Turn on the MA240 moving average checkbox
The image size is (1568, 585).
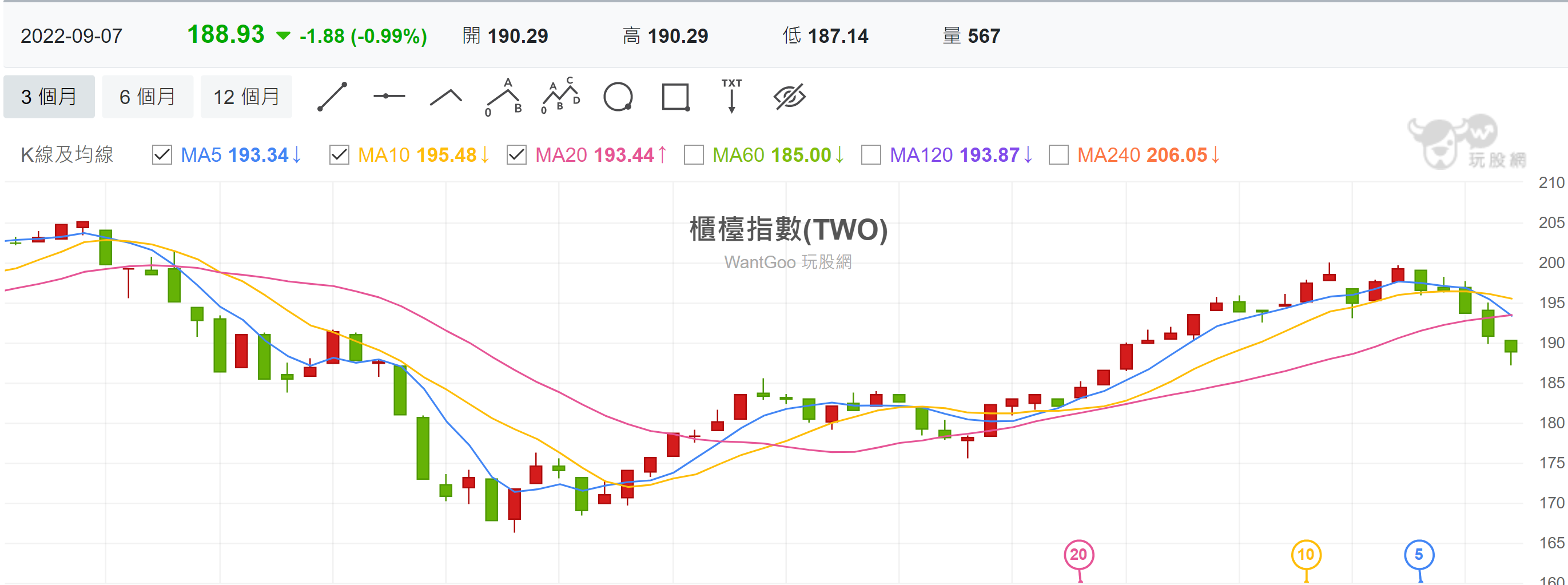[1058, 154]
